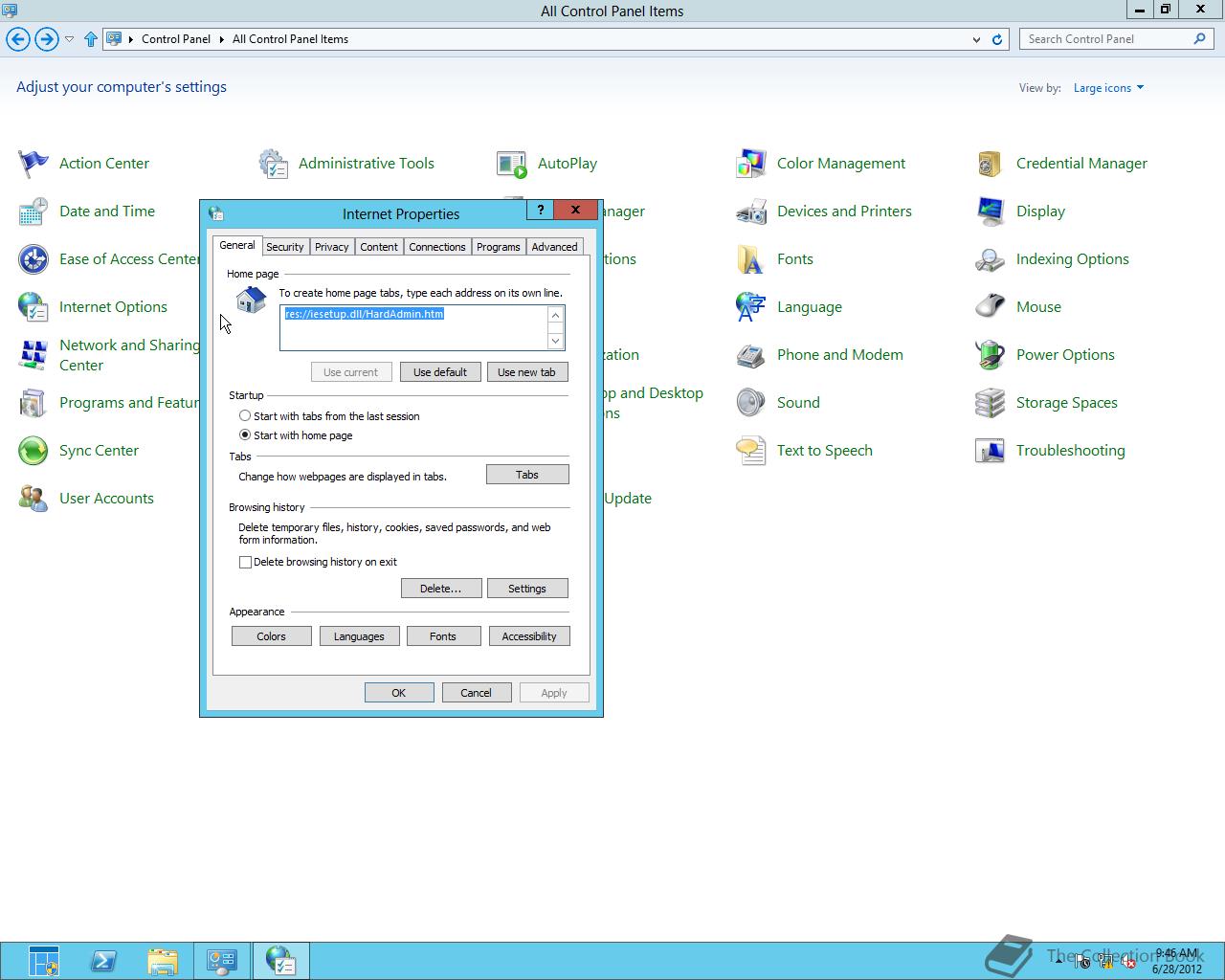
Task: Switch to the Programs tab
Action: pyautogui.click(x=499, y=247)
